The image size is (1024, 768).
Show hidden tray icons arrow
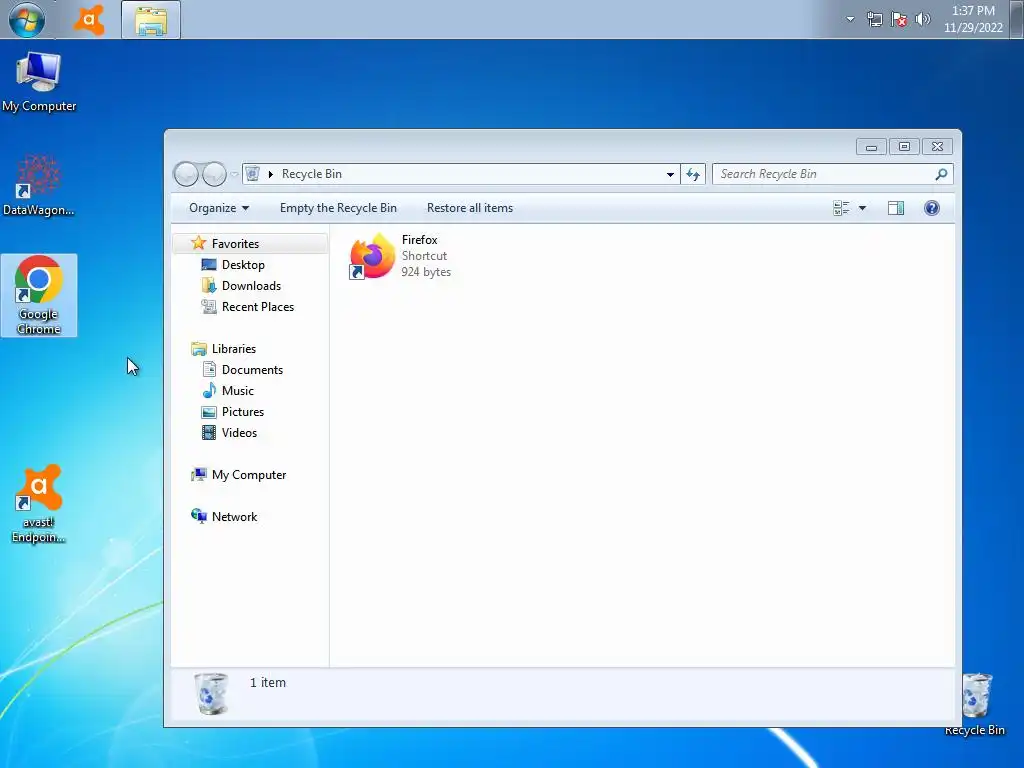[x=850, y=19]
